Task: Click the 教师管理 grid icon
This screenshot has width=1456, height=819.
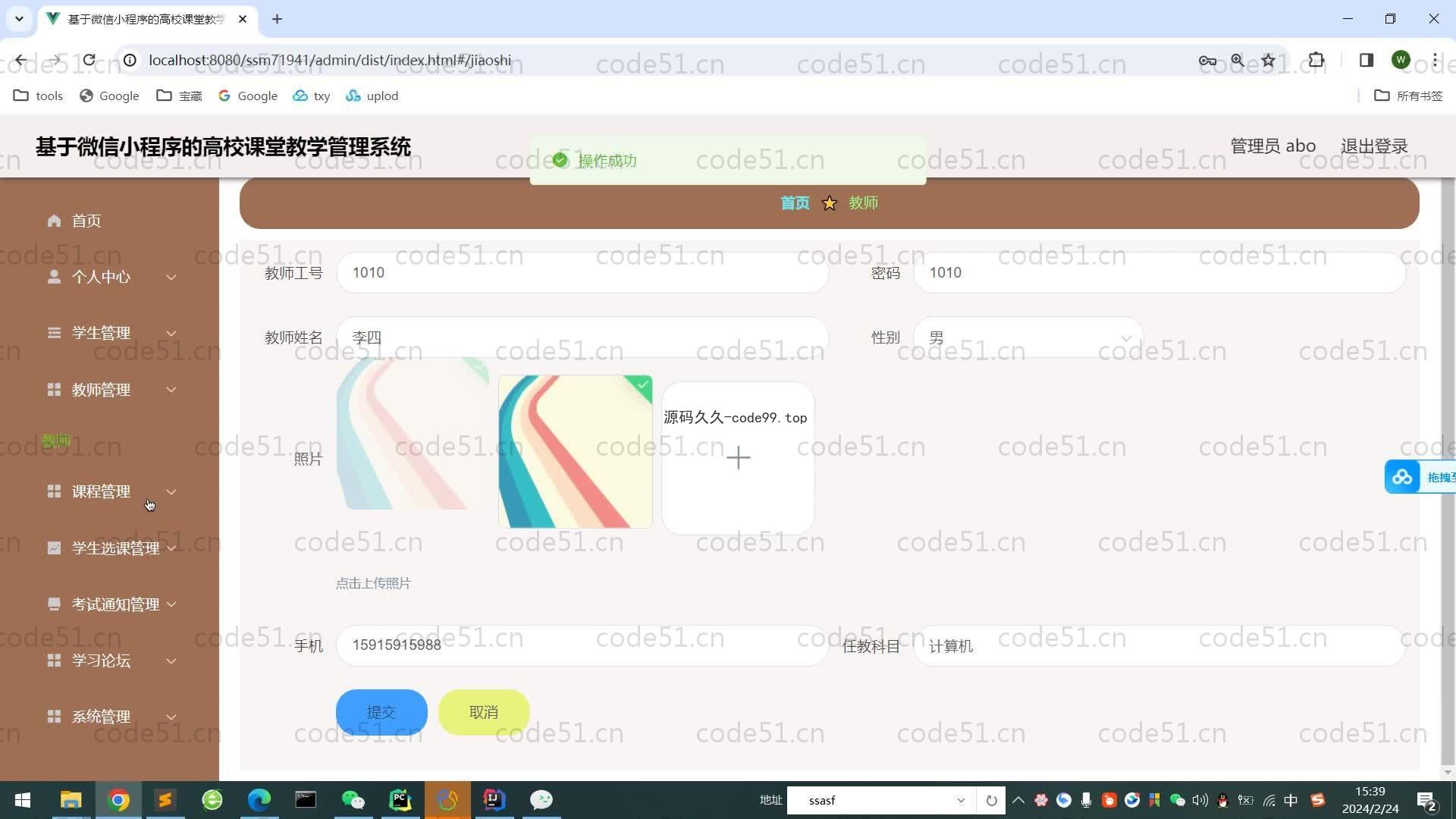Action: tap(54, 390)
